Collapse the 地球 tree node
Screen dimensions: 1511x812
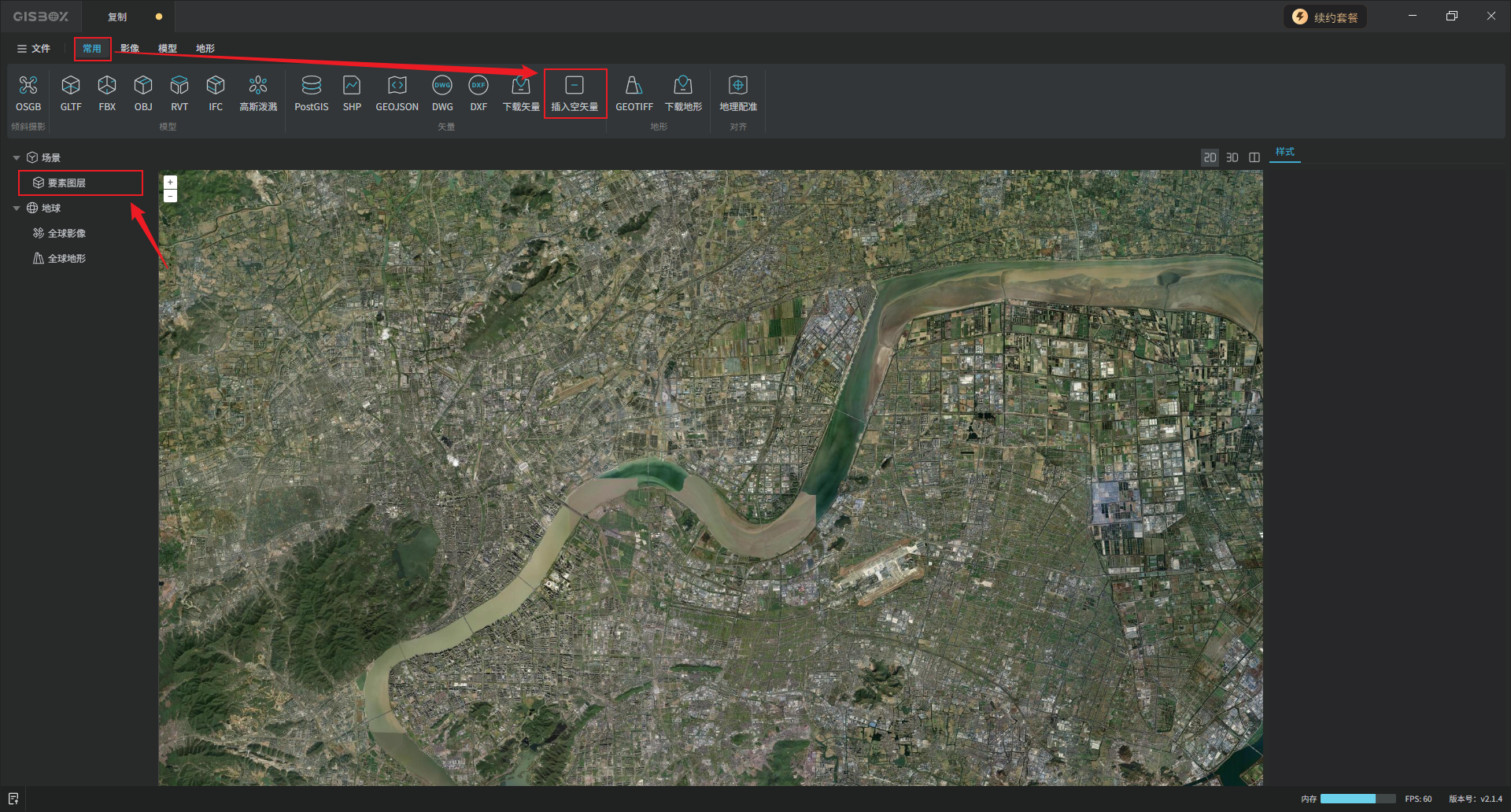click(17, 209)
